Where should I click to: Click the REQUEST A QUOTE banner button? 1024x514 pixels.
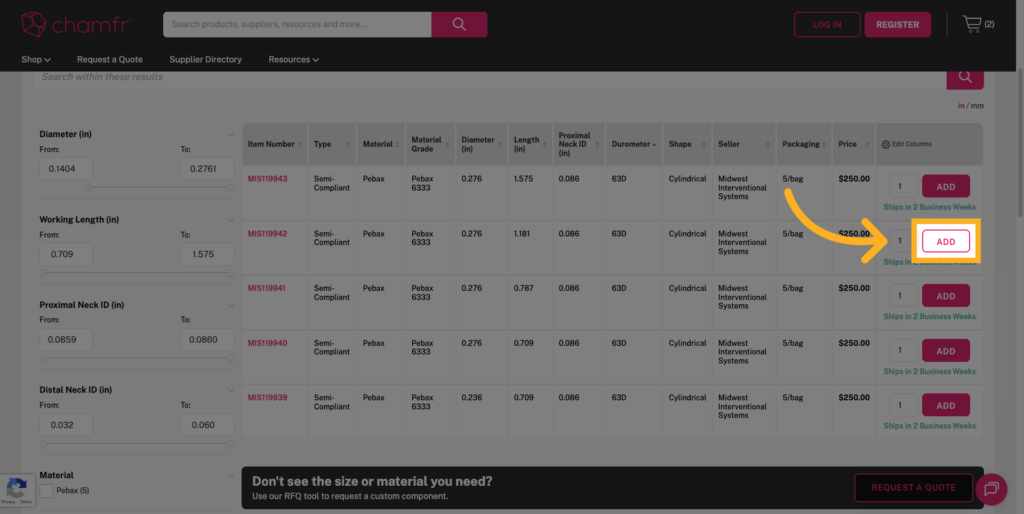pyautogui.click(x=913, y=487)
